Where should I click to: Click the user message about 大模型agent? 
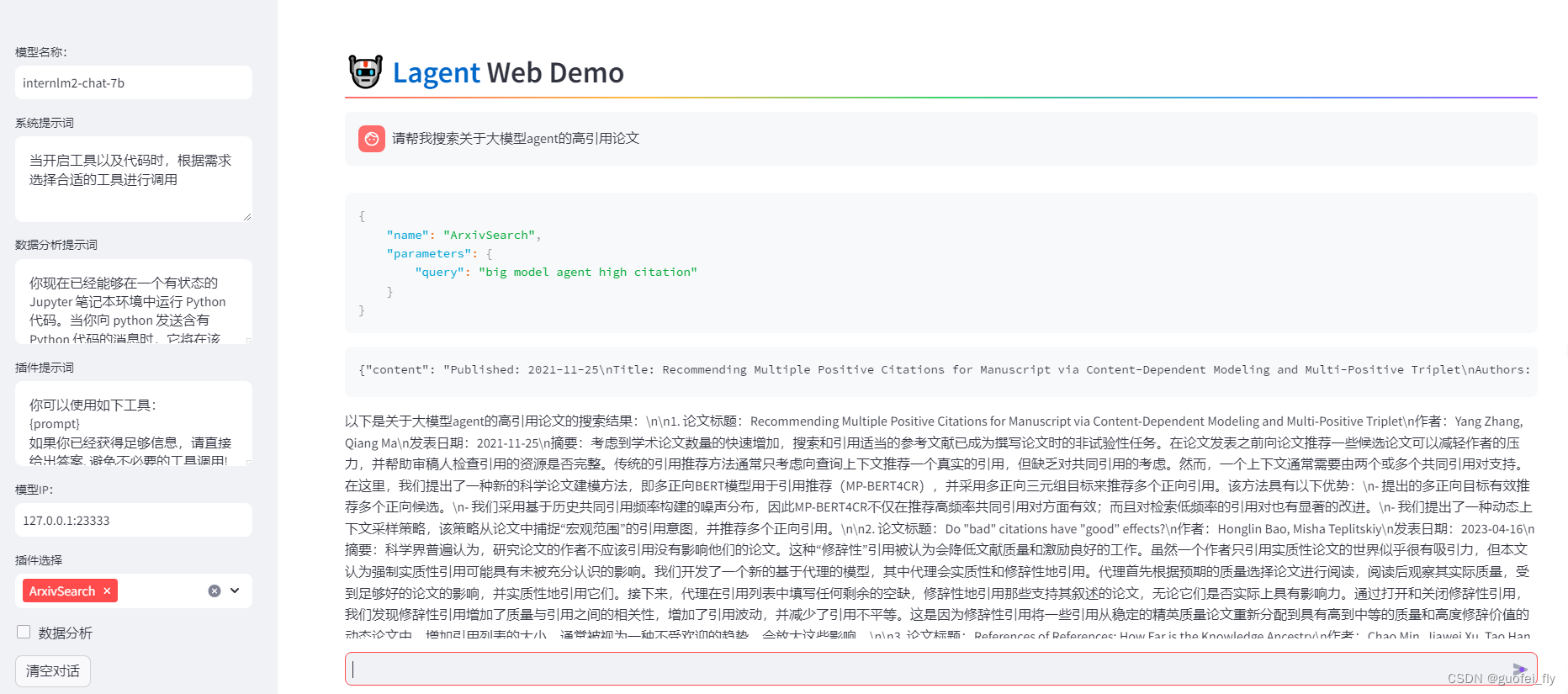[x=516, y=139]
